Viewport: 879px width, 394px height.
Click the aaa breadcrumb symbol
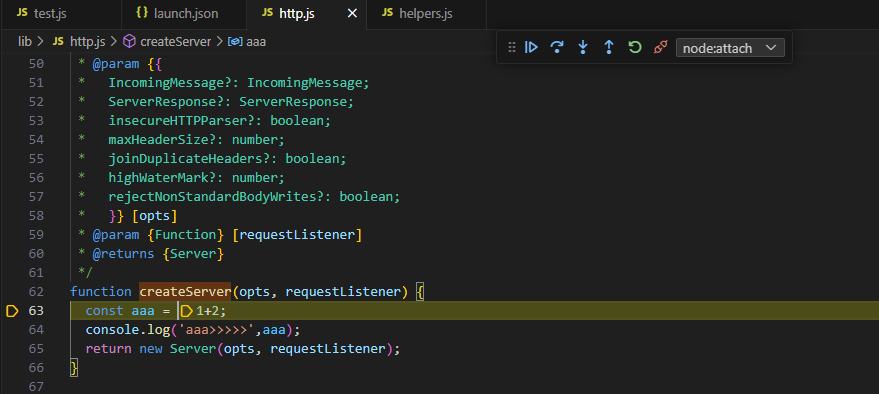pos(247,41)
